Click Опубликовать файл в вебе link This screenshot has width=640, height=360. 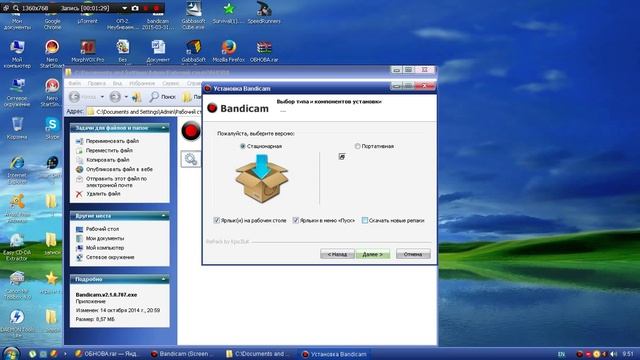tap(119, 169)
